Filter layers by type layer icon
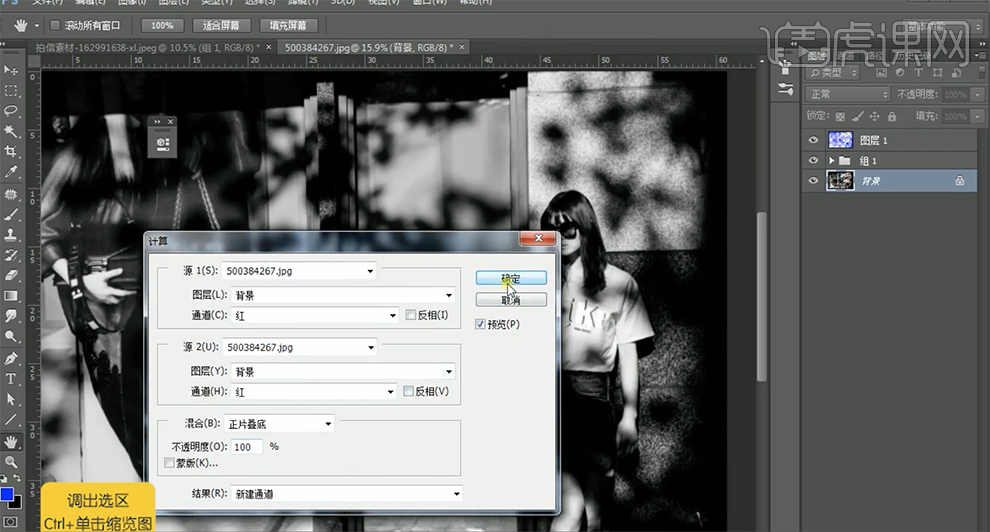 click(x=919, y=73)
